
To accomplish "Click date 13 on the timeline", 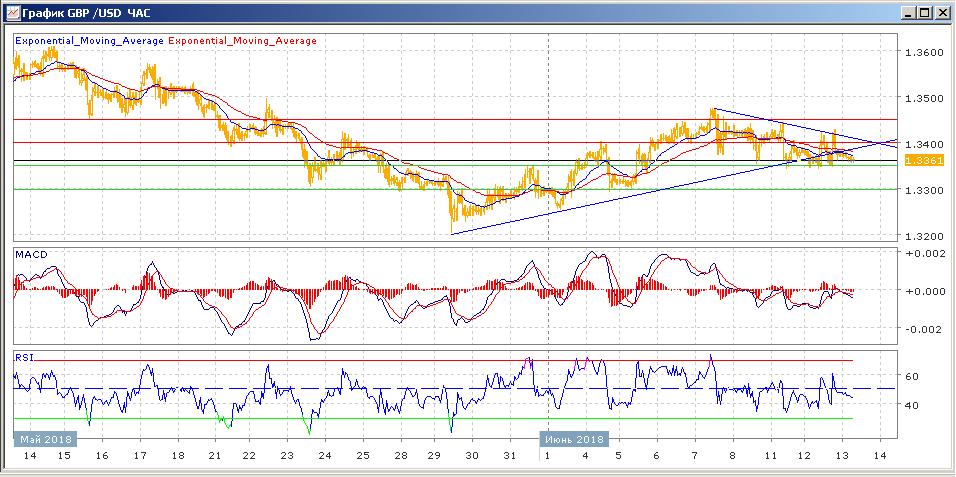I will tap(843, 456).
